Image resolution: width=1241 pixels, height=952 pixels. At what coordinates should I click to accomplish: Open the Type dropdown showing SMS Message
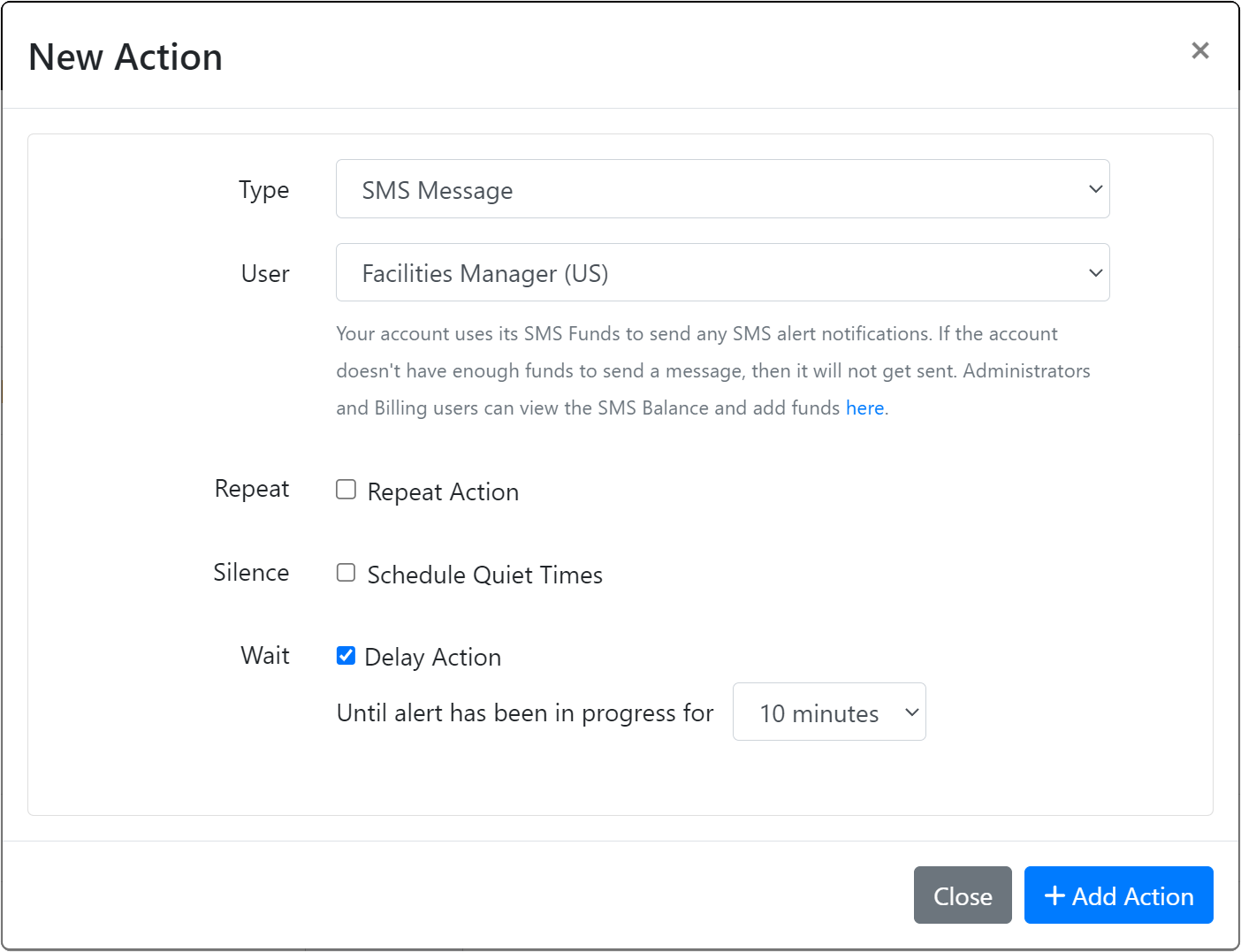(x=707, y=189)
